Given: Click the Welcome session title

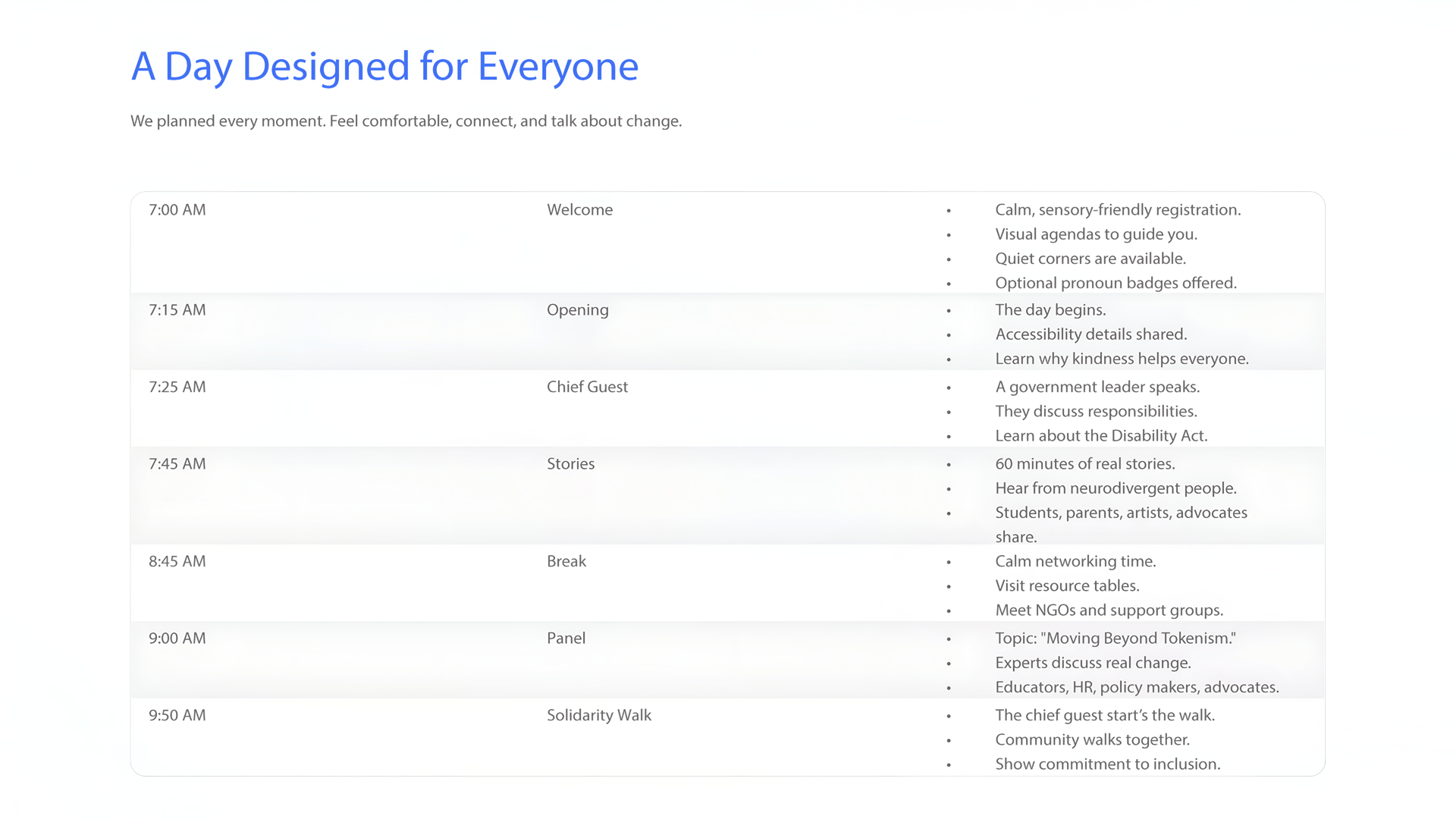Looking at the screenshot, I should [579, 210].
